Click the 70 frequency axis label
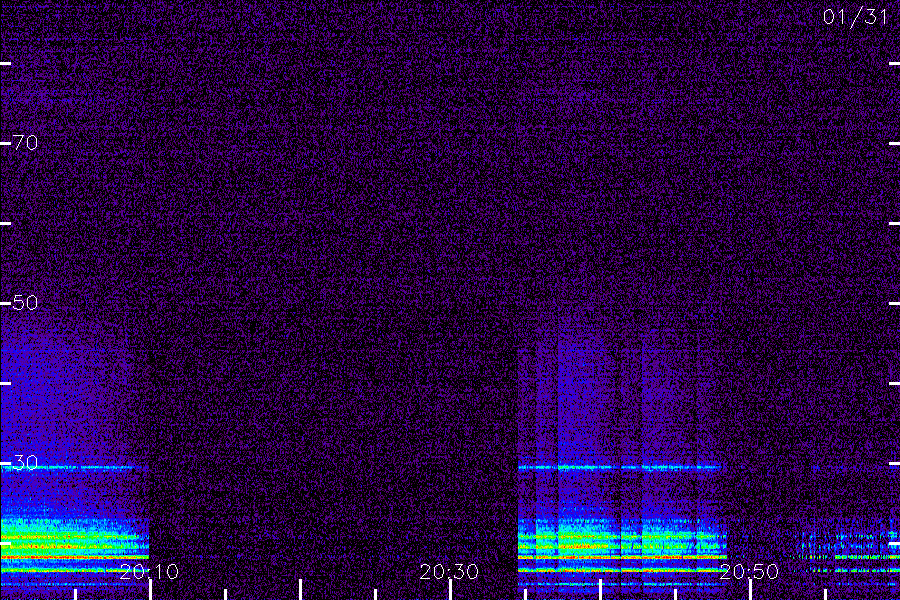 25,142
